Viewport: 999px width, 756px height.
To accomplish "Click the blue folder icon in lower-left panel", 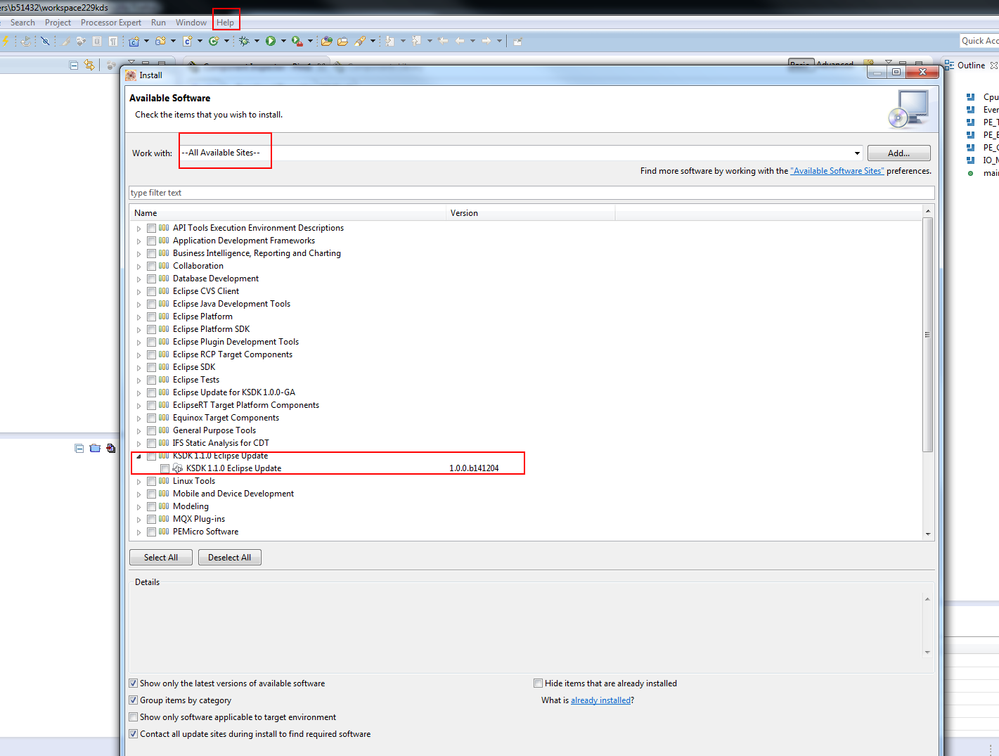I will coord(95,448).
